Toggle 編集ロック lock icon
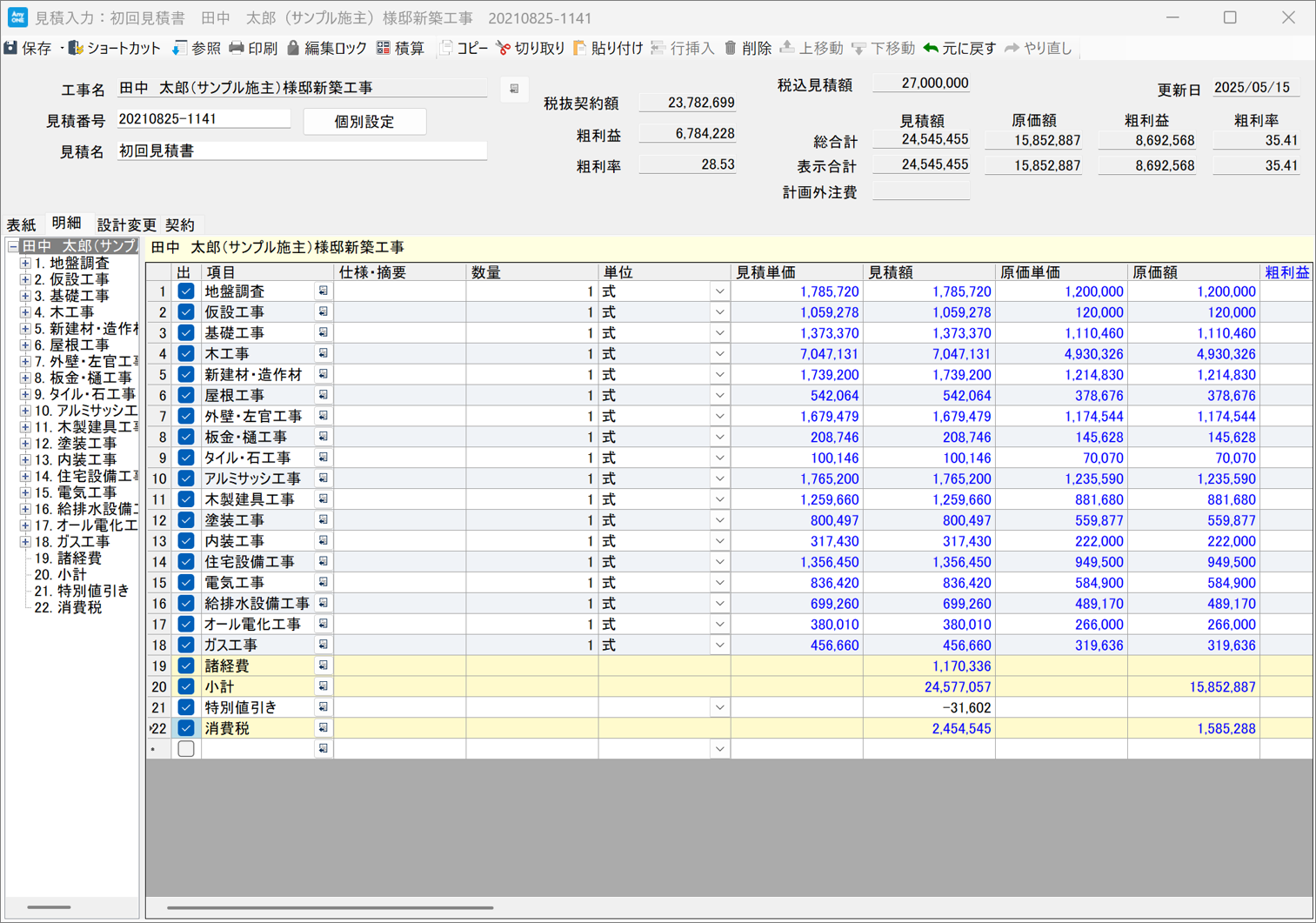Viewport: 1316px width, 923px height. pyautogui.click(x=293, y=49)
